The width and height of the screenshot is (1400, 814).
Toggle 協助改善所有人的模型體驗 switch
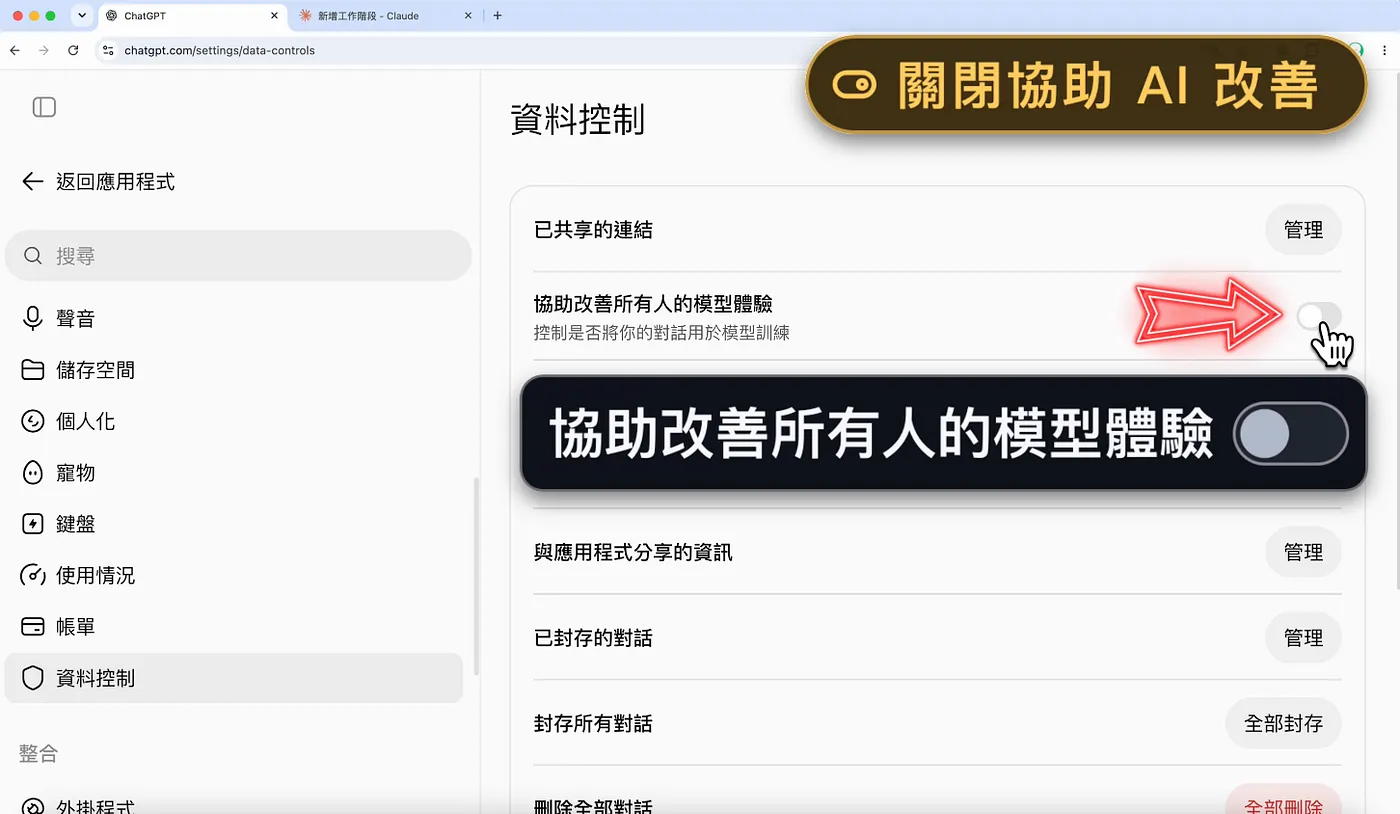click(1319, 317)
